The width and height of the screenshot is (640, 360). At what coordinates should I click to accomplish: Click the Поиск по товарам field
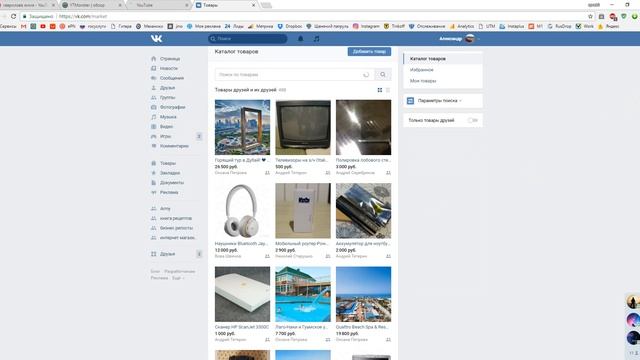click(x=295, y=75)
